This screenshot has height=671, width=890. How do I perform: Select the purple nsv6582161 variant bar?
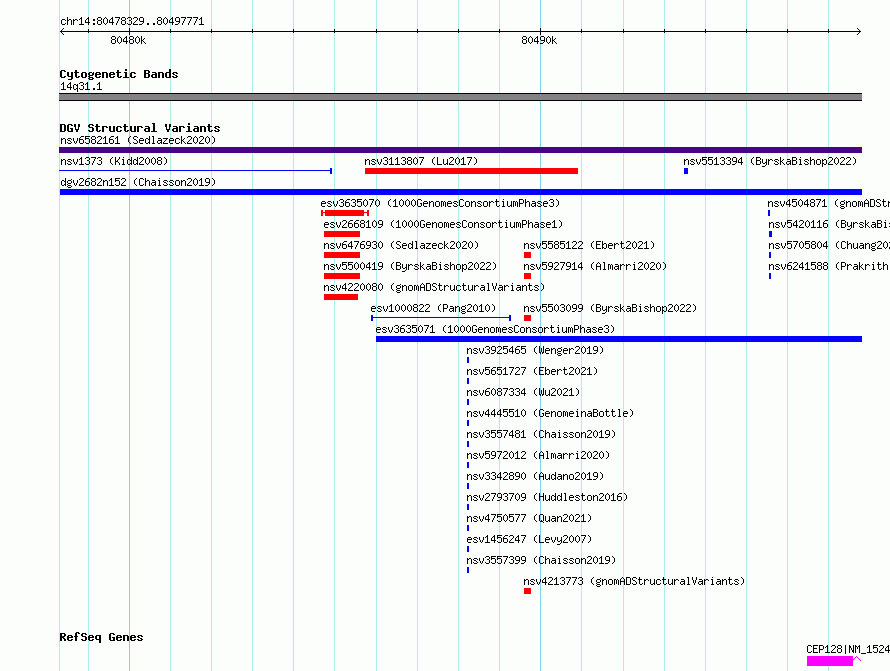(x=460, y=150)
